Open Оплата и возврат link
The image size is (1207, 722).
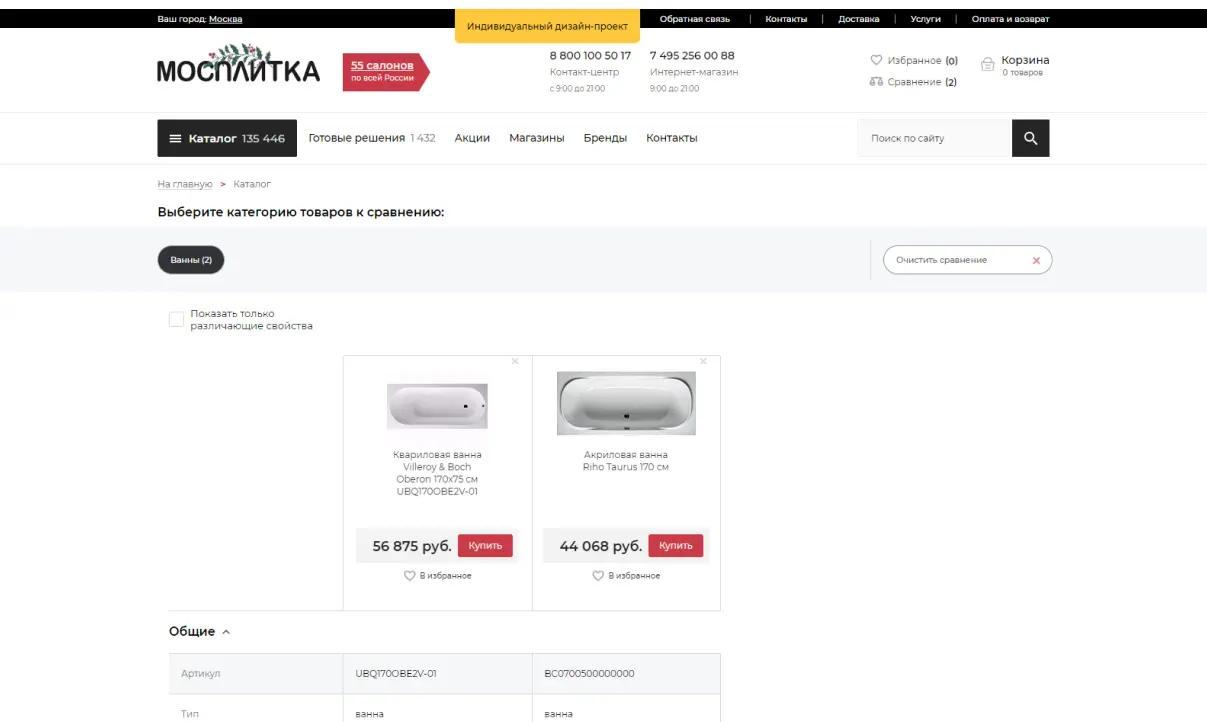1011,19
